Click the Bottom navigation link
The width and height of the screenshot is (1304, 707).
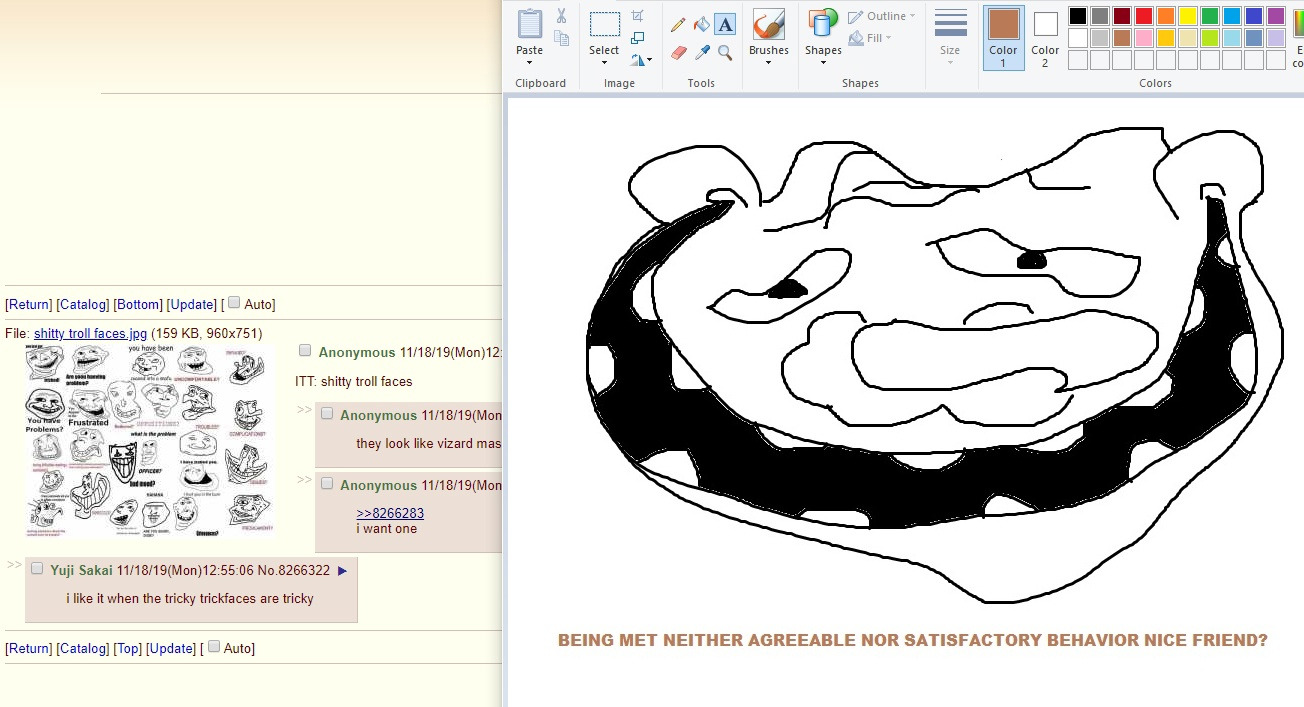click(138, 304)
